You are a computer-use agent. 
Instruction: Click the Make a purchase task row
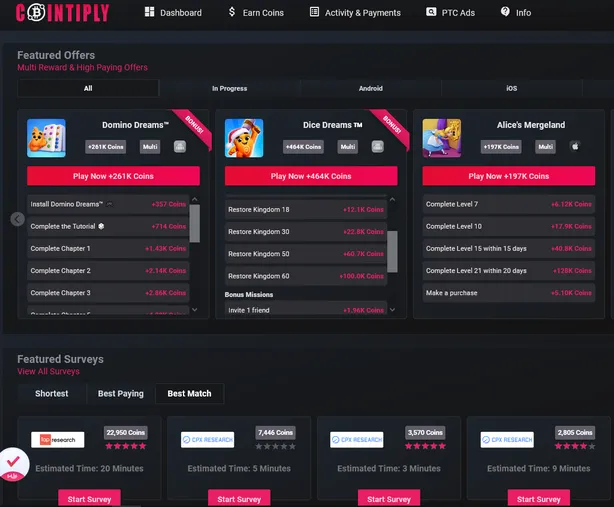[x=509, y=293]
